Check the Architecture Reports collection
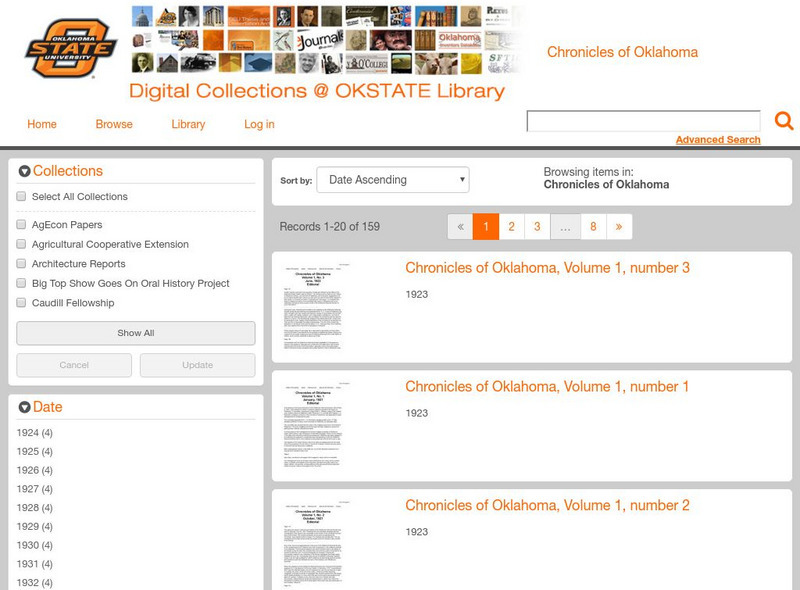Viewport: 800px width, 590px height. (x=21, y=263)
